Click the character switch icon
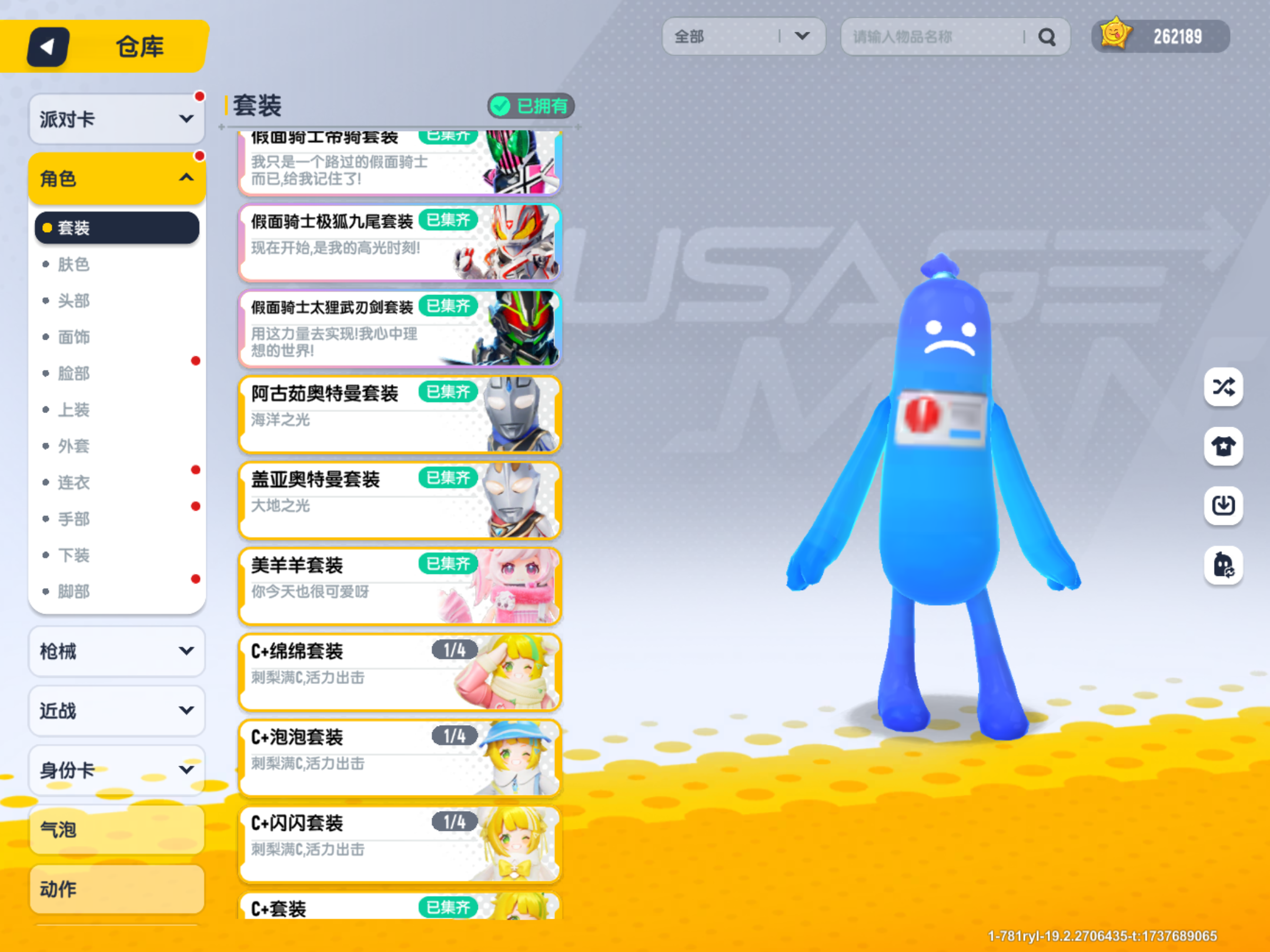The image size is (1270, 952). 1224,565
